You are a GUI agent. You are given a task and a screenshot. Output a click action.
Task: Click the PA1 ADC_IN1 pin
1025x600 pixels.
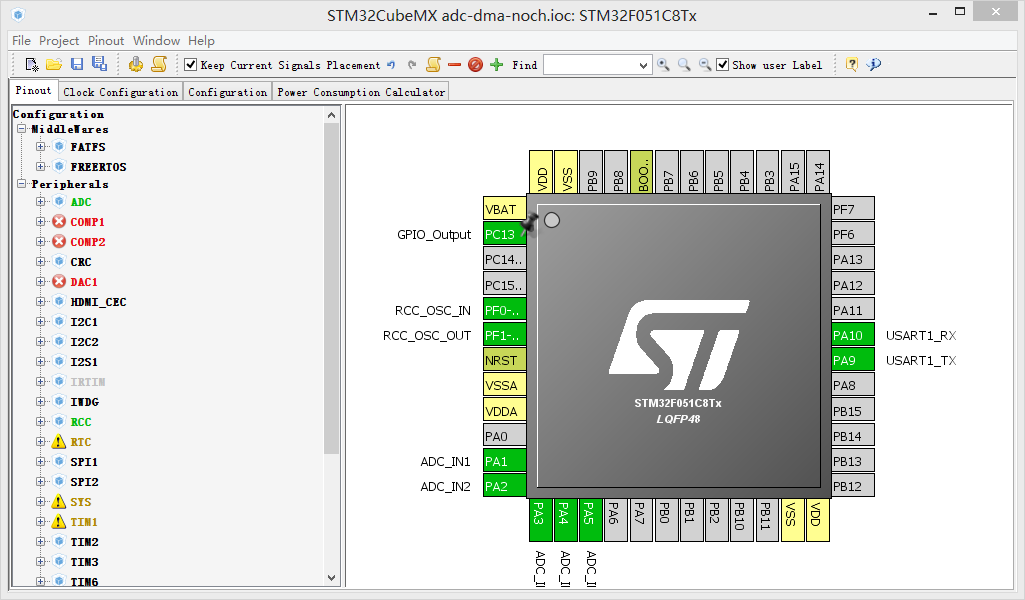pyautogui.click(x=504, y=461)
